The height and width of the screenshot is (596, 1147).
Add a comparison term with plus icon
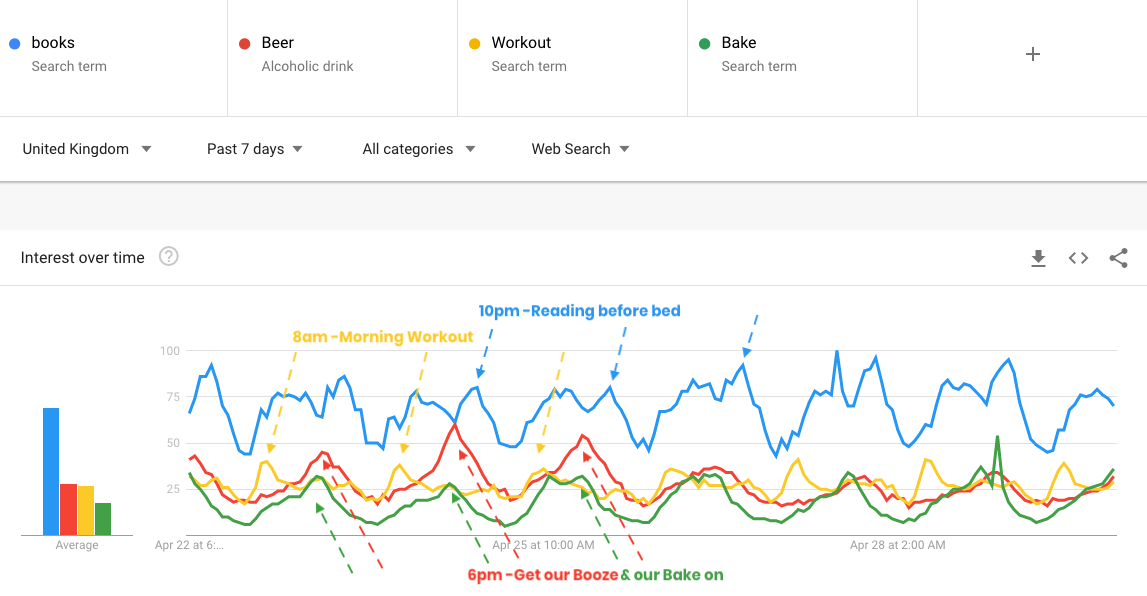(x=1033, y=54)
